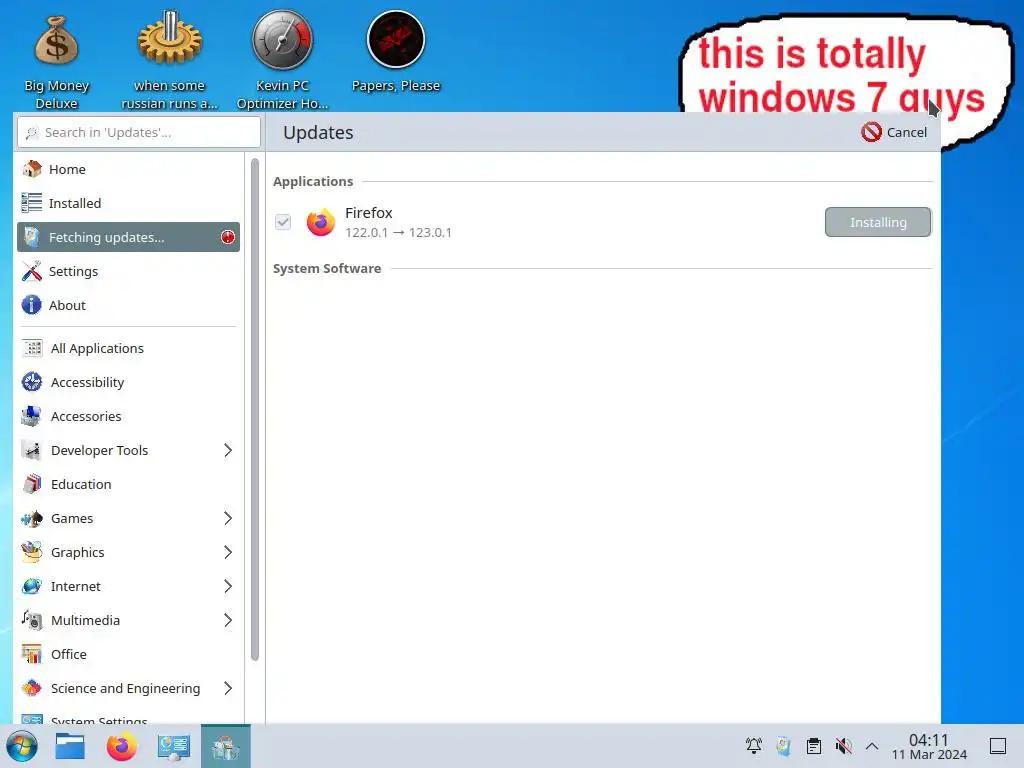Expand the Graphics category arrow
The image size is (1024, 768).
[227, 552]
